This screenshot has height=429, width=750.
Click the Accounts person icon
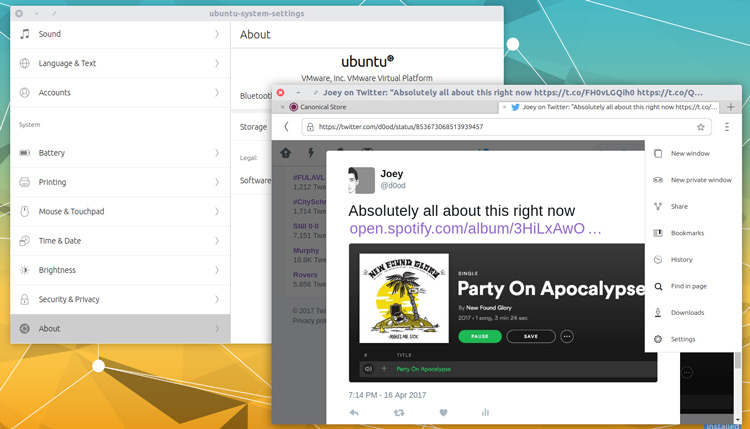pos(24,92)
